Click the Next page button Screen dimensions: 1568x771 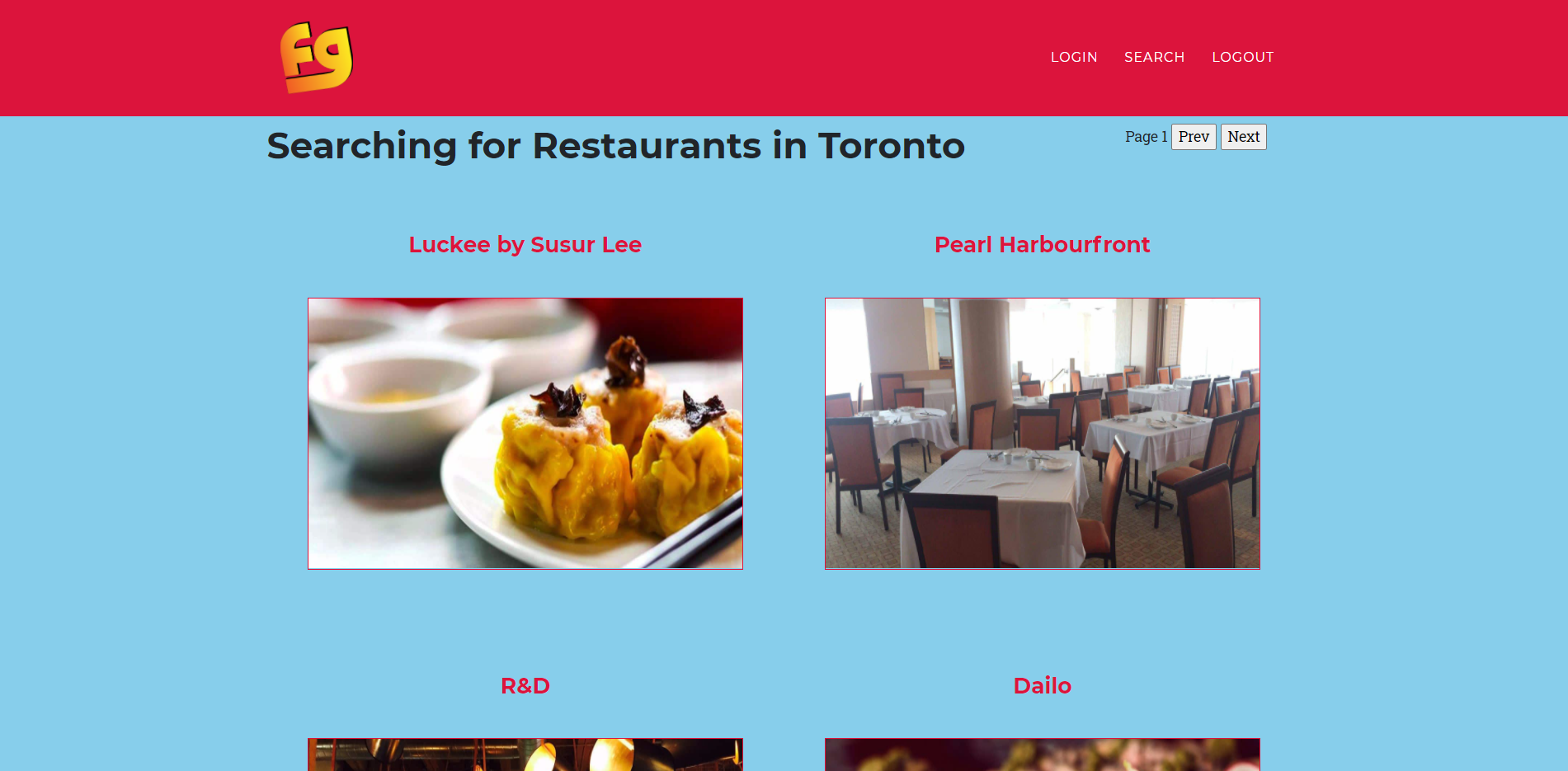1243,137
